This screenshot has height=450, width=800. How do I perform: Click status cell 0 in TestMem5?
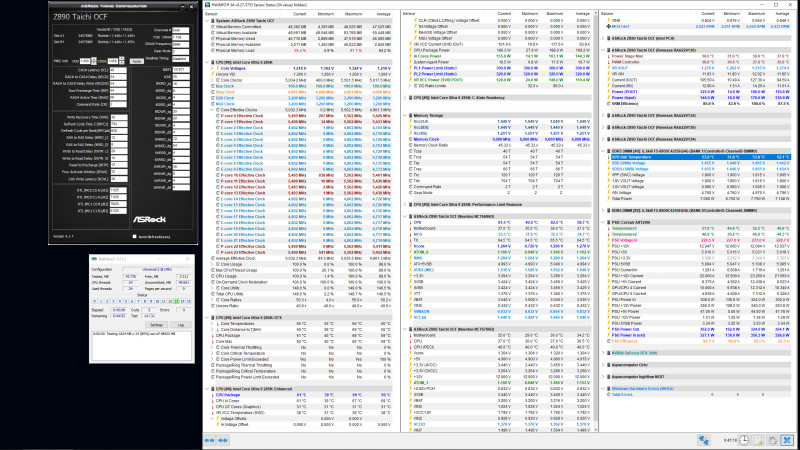click(94, 302)
